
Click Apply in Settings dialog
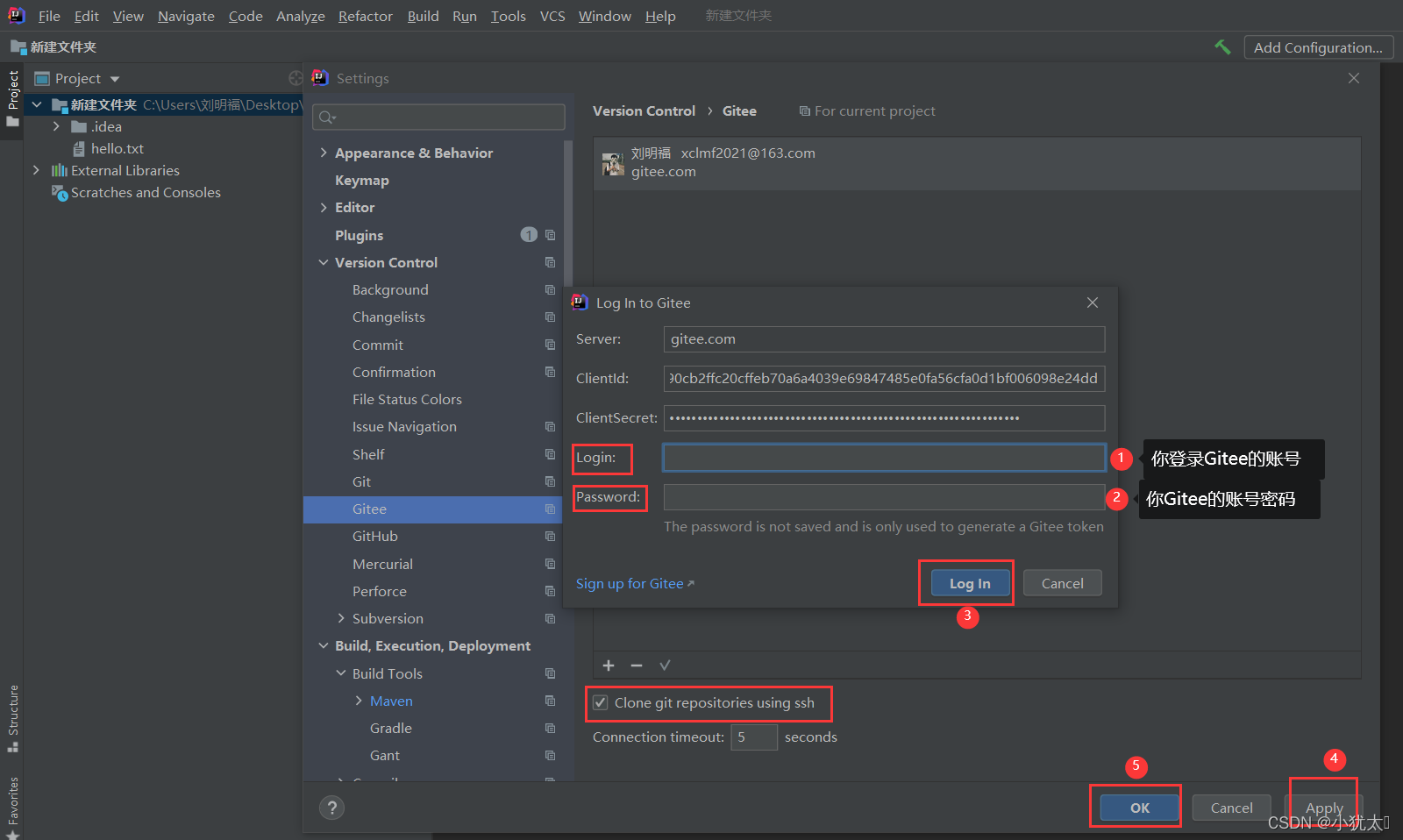pos(1324,808)
